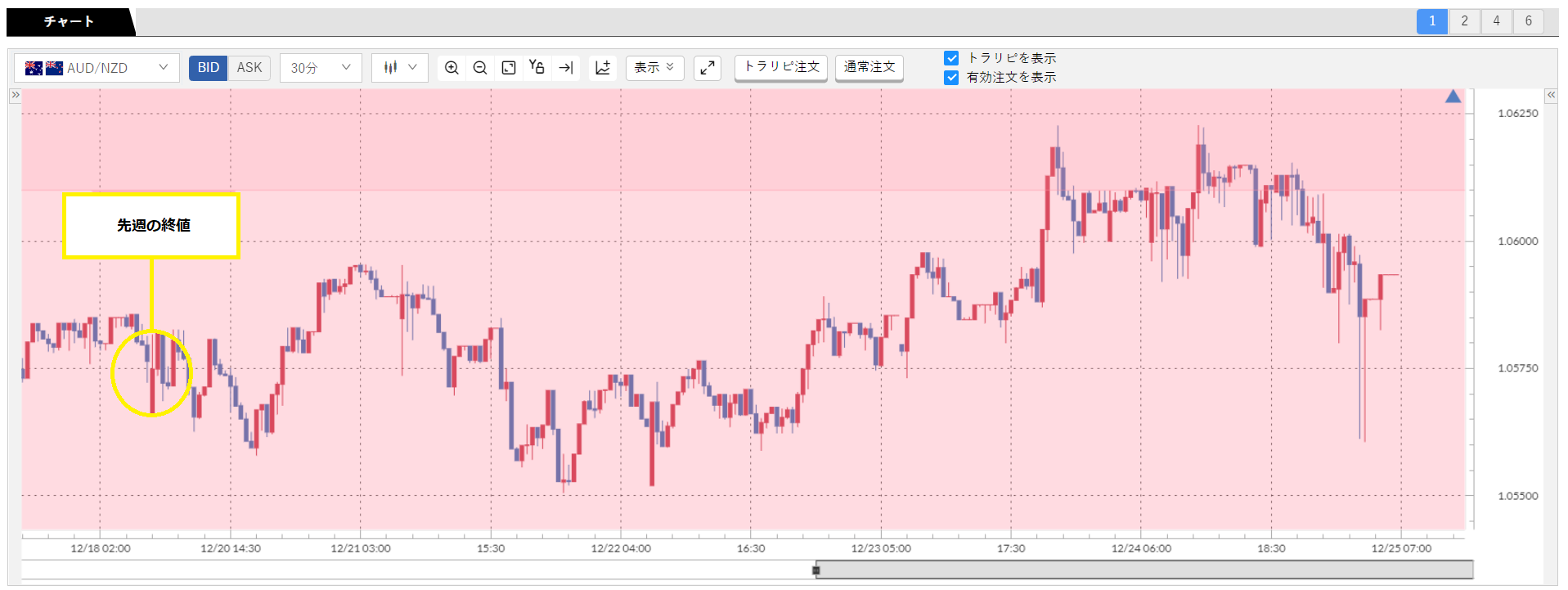The height and width of the screenshot is (590, 1568).
Task: Click the blue triangle order marker
Action: coord(1453,97)
